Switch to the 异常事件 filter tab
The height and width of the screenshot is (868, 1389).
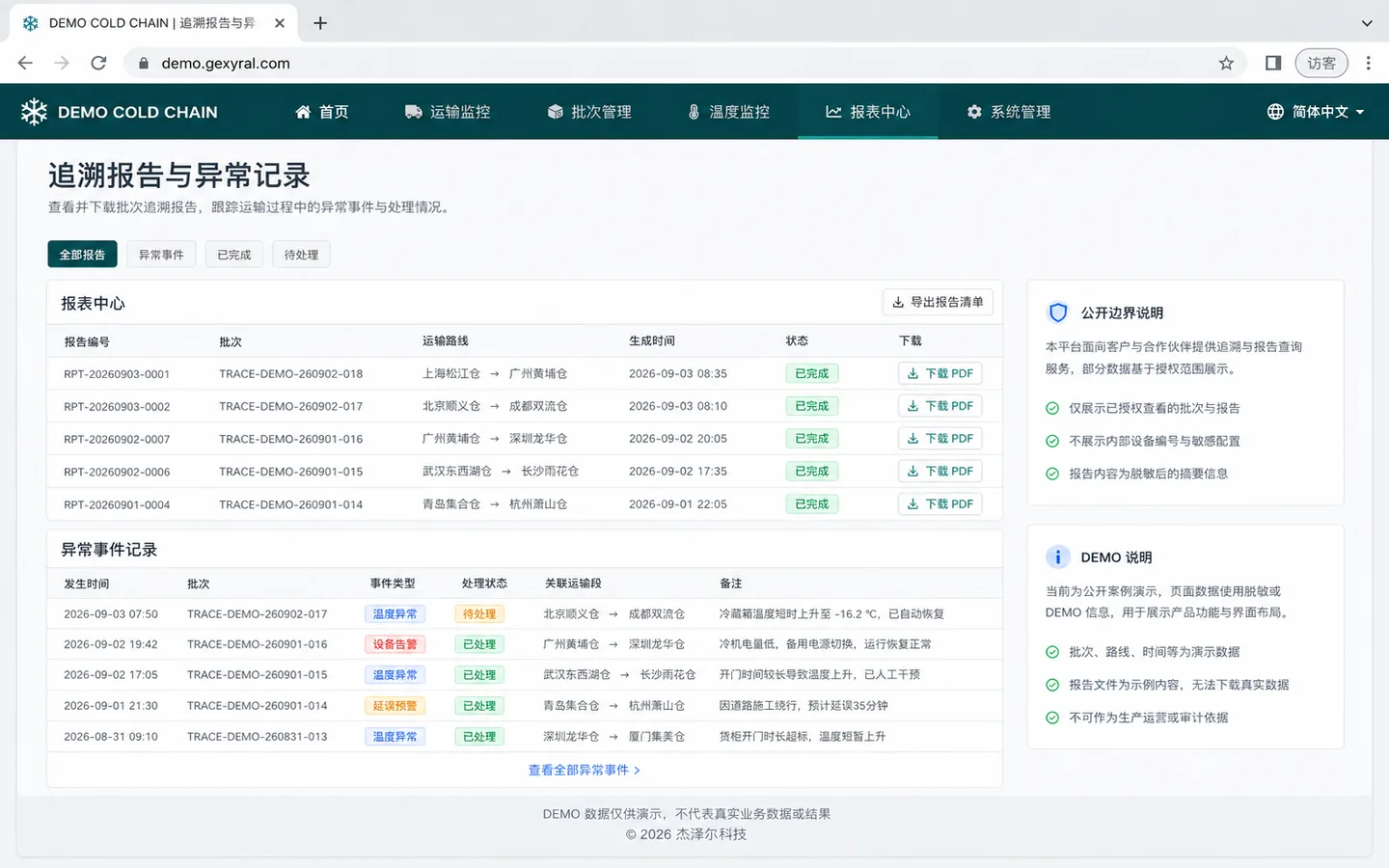click(x=161, y=255)
